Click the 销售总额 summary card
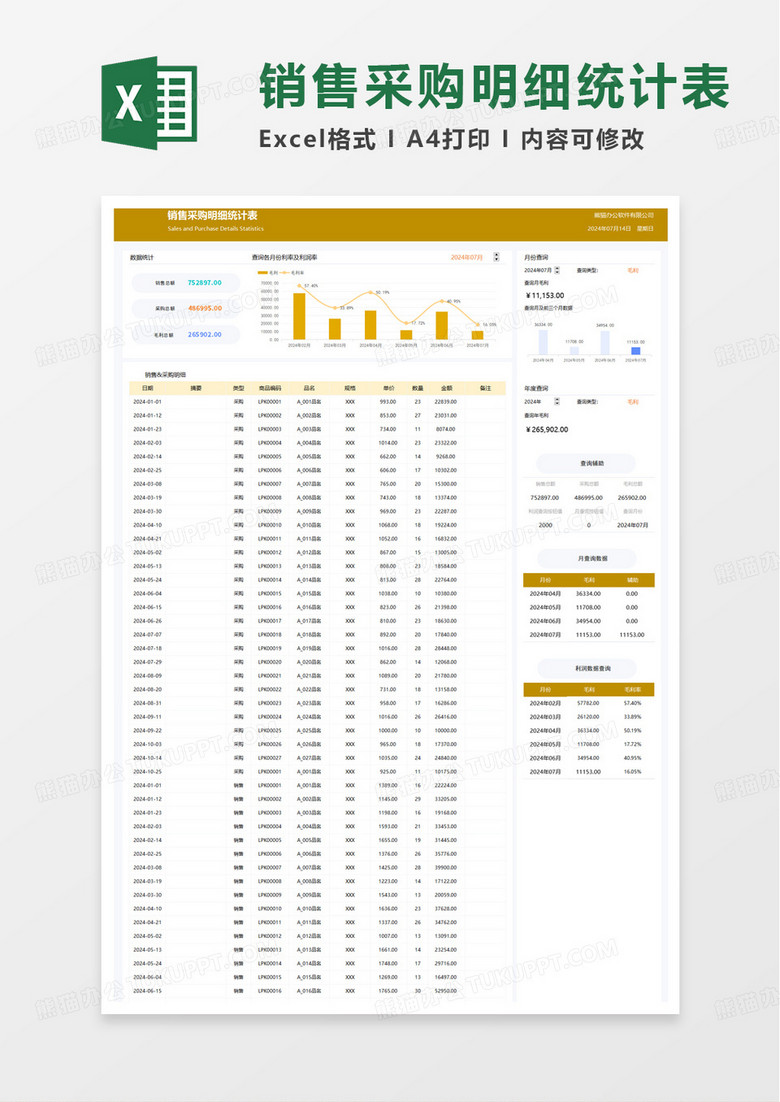780x1102 pixels. (x=186, y=283)
